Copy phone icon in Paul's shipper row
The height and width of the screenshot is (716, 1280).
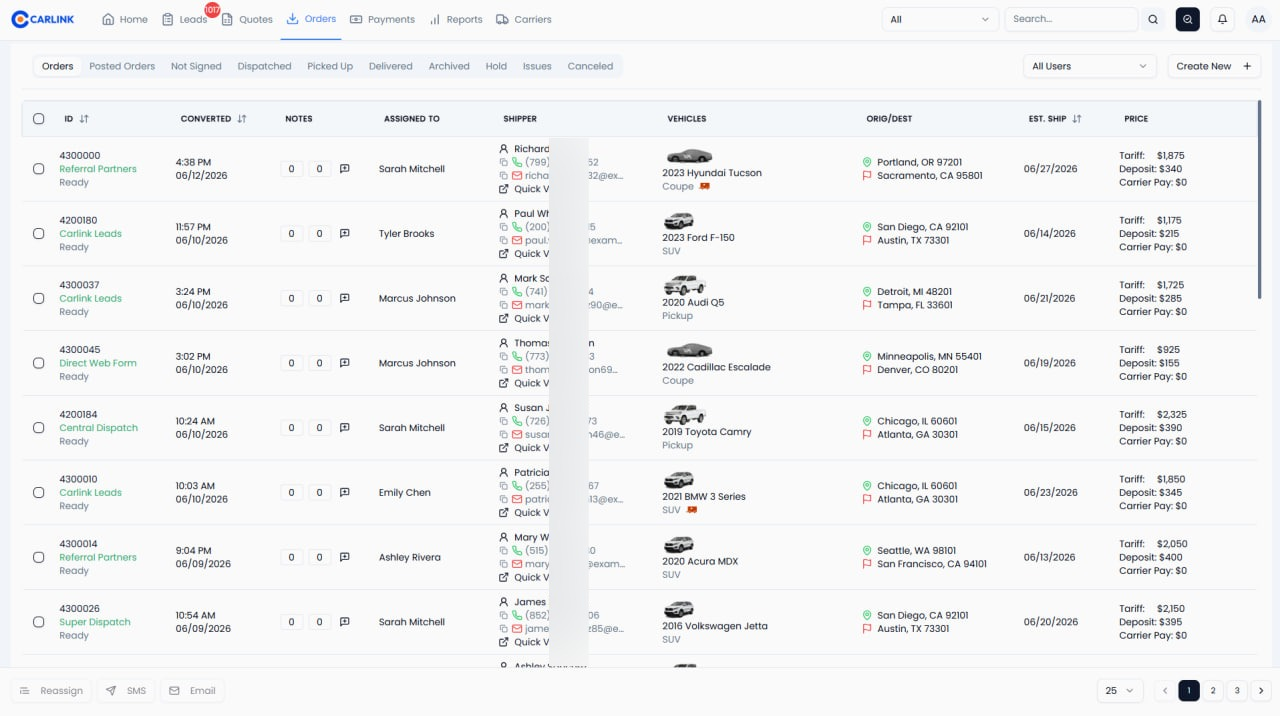click(504, 227)
